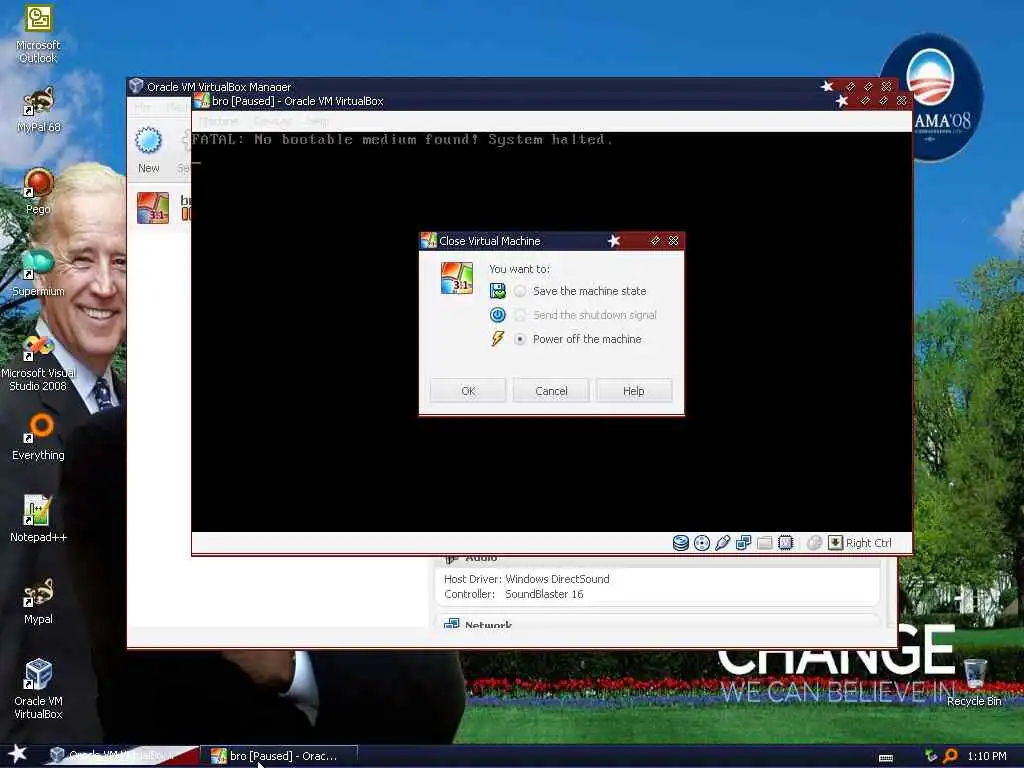
Task: Open the Supermium desktop icon
Action: [x=38, y=273]
